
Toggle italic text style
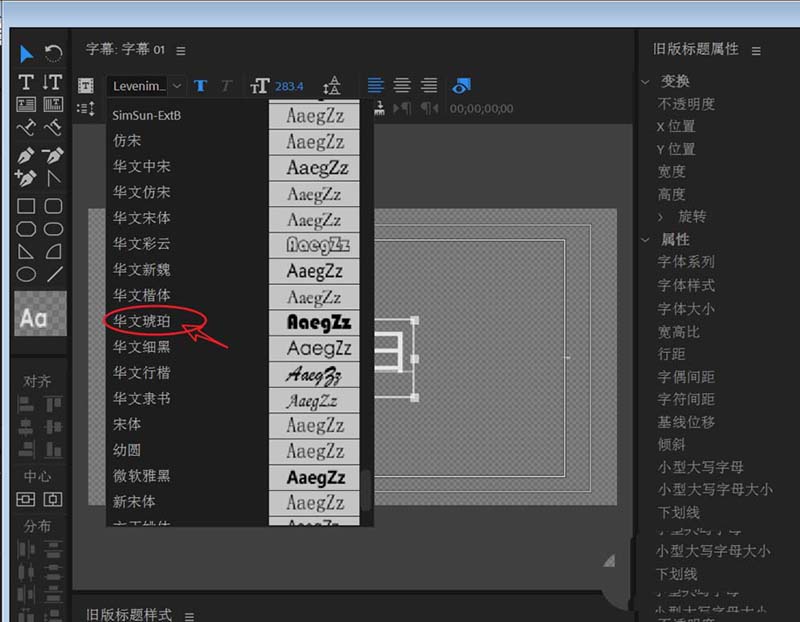coord(227,86)
